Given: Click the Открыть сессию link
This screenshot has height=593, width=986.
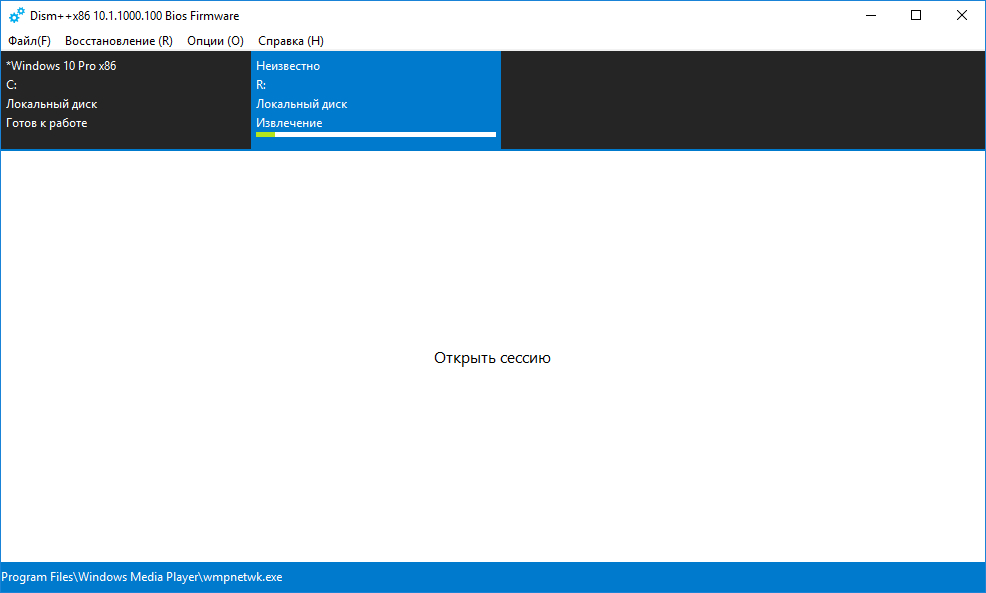Looking at the screenshot, I should 492,358.
